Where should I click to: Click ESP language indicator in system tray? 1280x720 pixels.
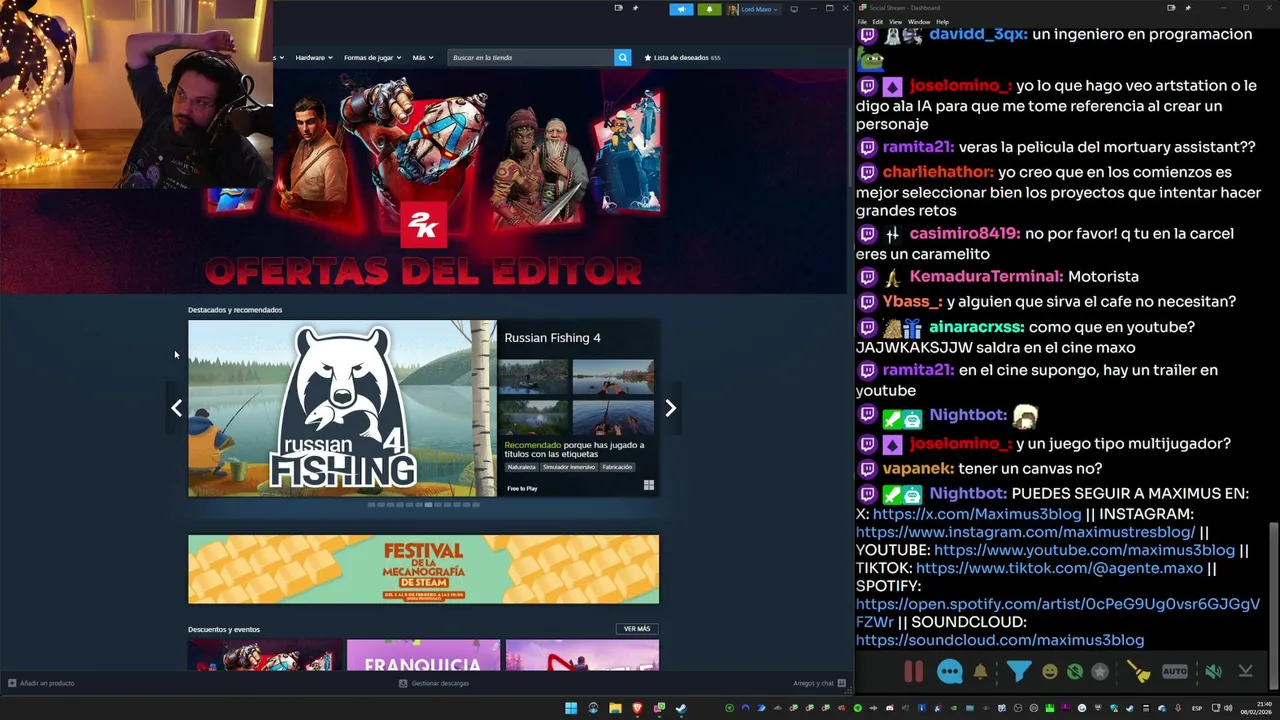pos(1197,708)
